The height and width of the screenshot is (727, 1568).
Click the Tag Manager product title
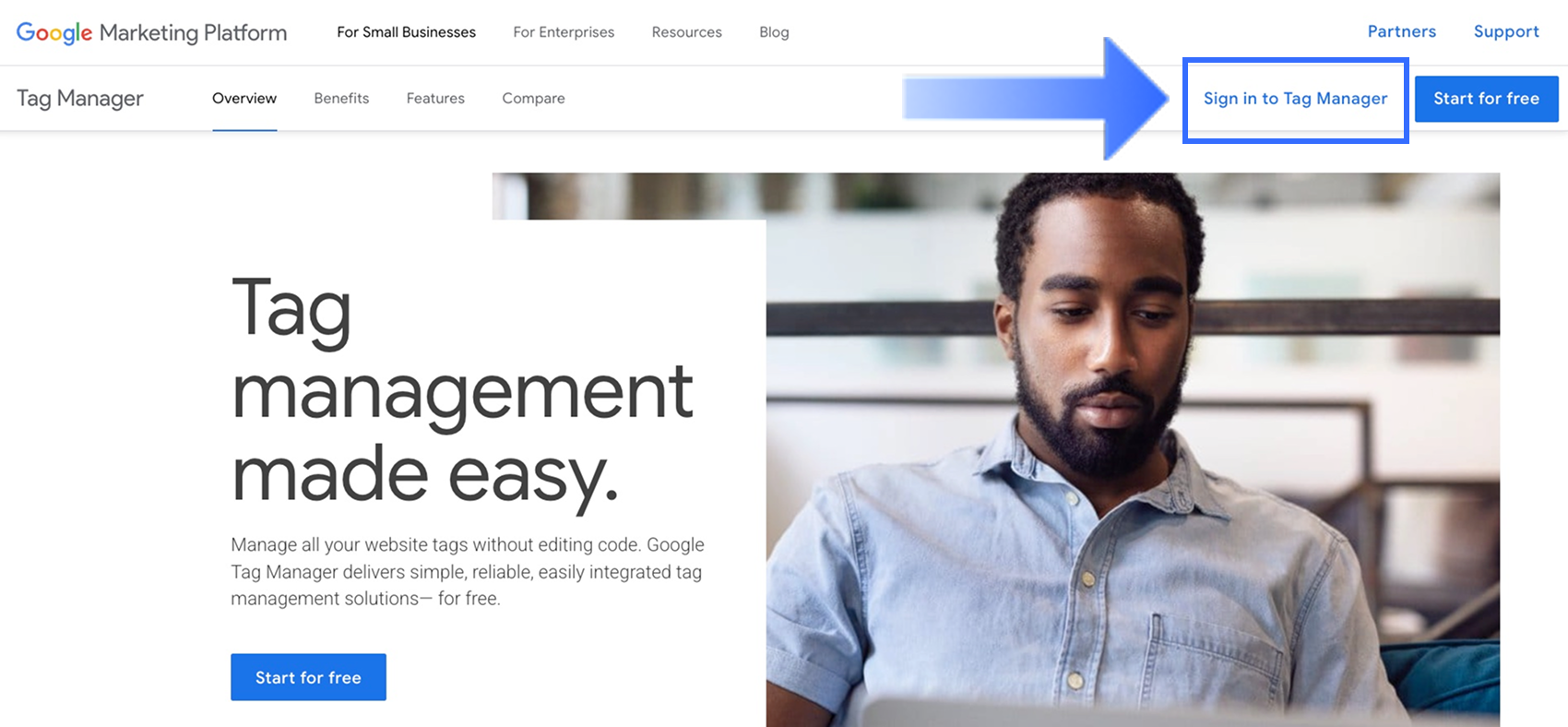[80, 99]
